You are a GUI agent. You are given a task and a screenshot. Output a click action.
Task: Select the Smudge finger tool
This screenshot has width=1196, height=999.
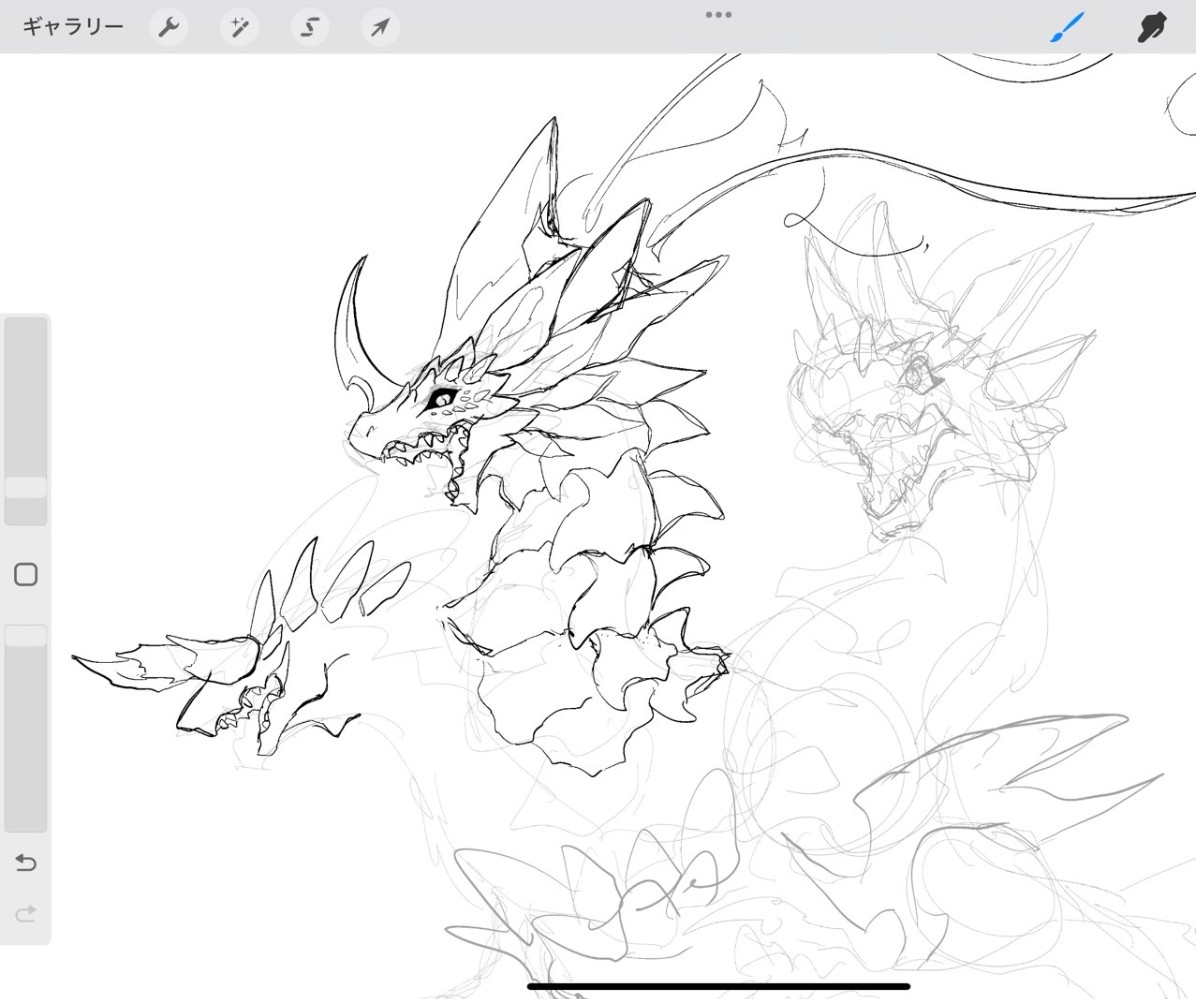pyautogui.click(x=1152, y=27)
